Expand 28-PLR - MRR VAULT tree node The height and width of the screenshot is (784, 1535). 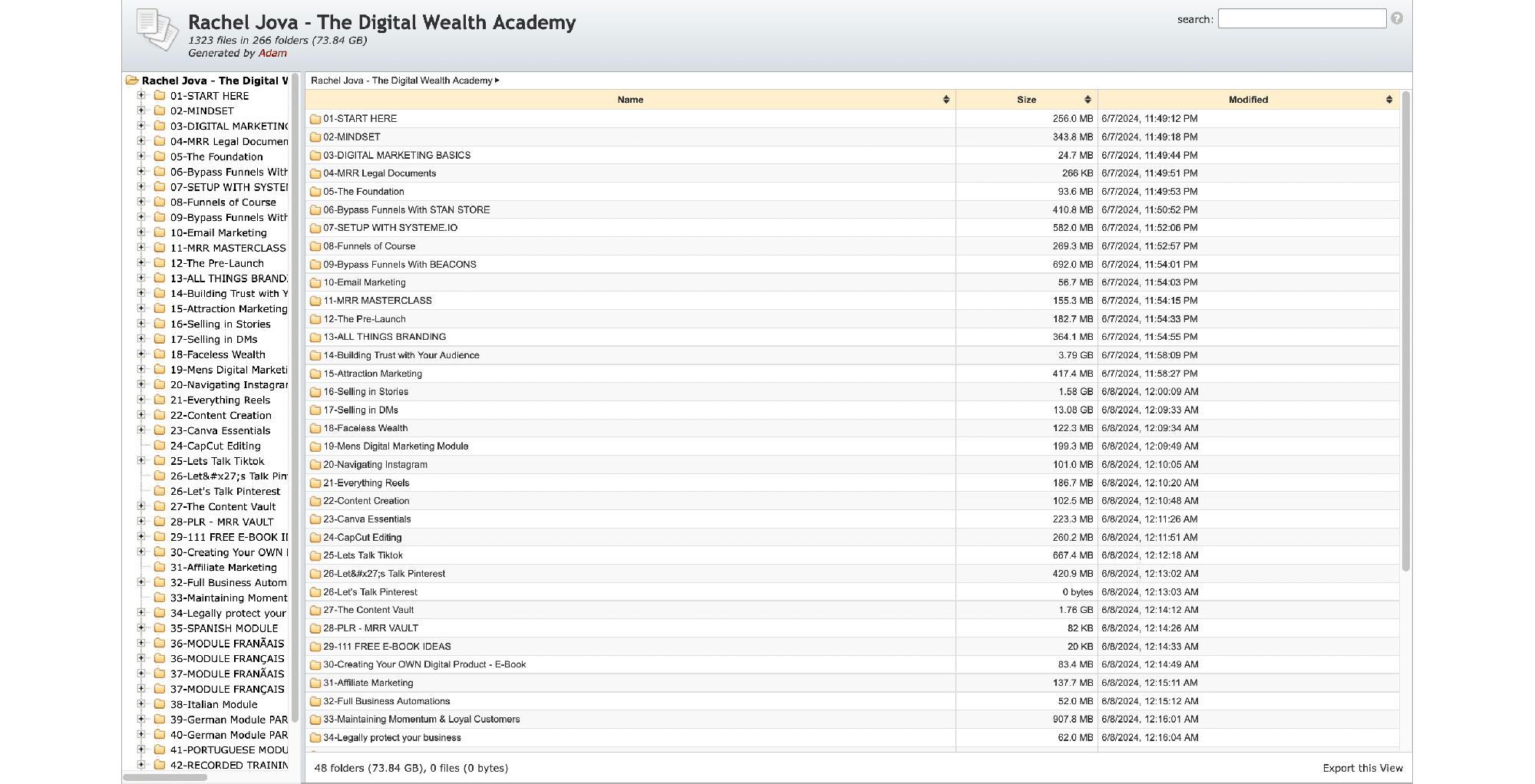(x=141, y=522)
